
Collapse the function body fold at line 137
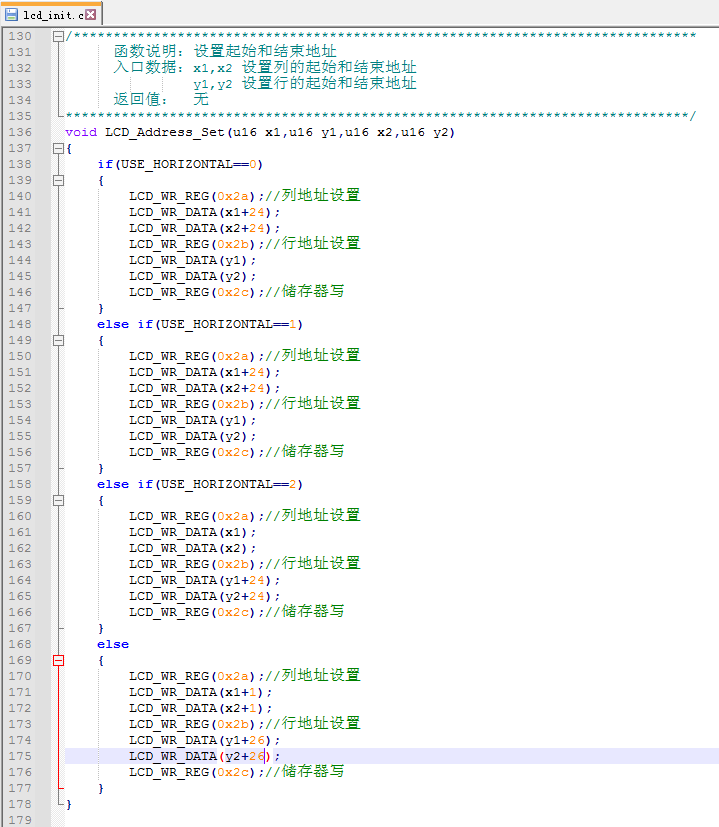(59, 149)
